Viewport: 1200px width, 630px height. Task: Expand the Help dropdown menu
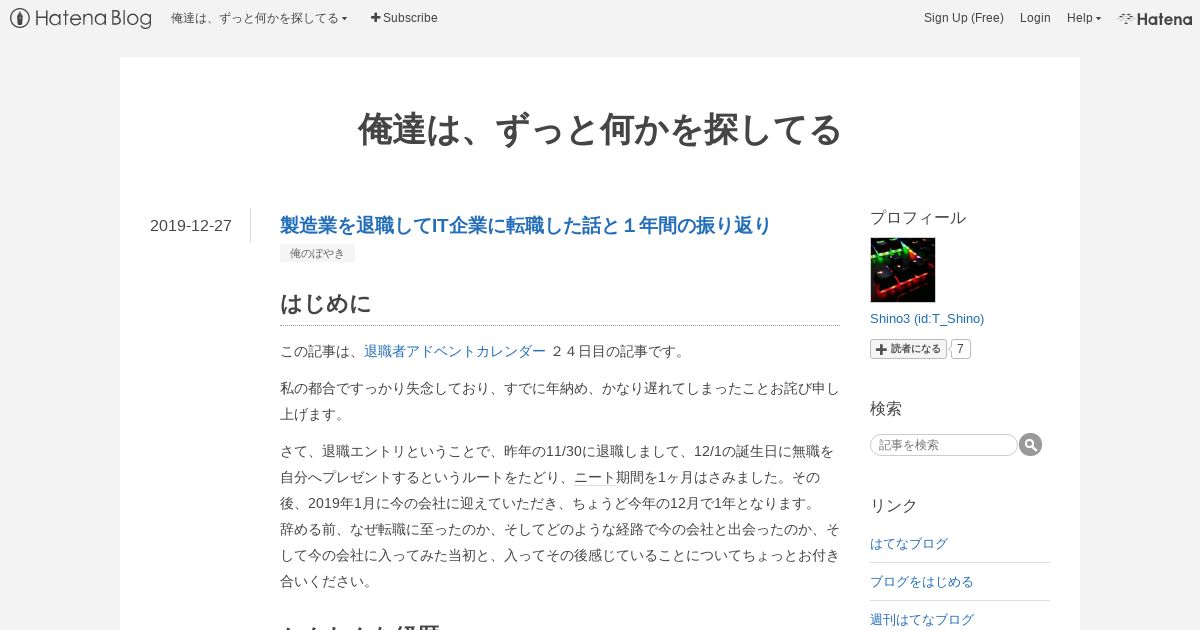1083,18
